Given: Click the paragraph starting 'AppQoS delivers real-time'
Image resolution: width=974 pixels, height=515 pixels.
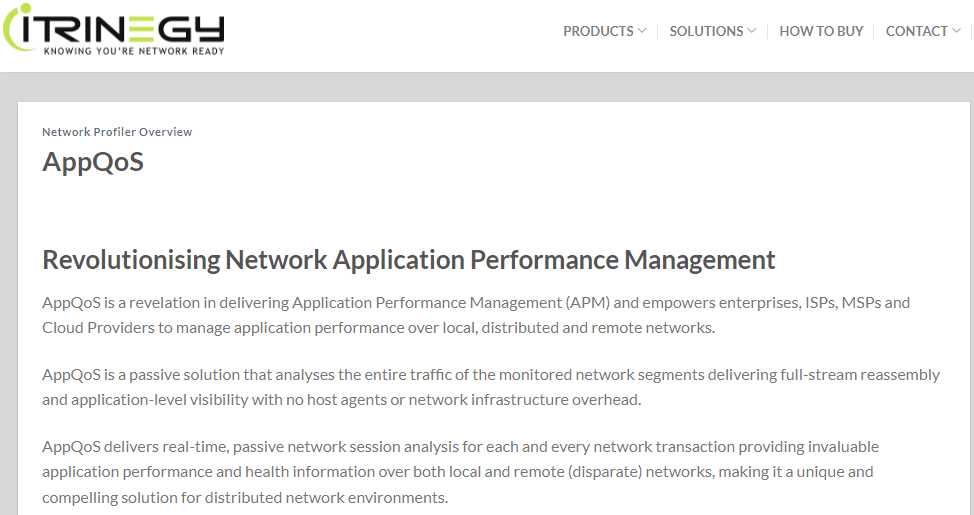Looking at the screenshot, I should (x=460, y=472).
